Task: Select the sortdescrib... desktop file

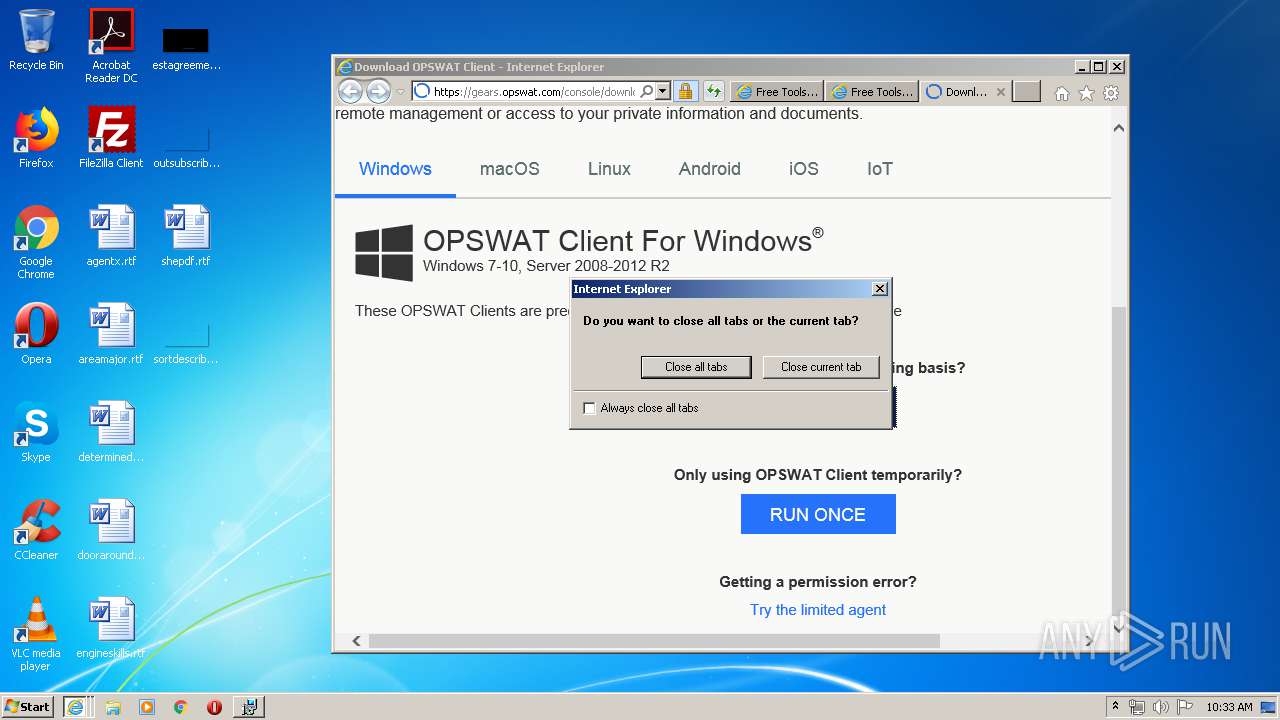Action: [186, 342]
